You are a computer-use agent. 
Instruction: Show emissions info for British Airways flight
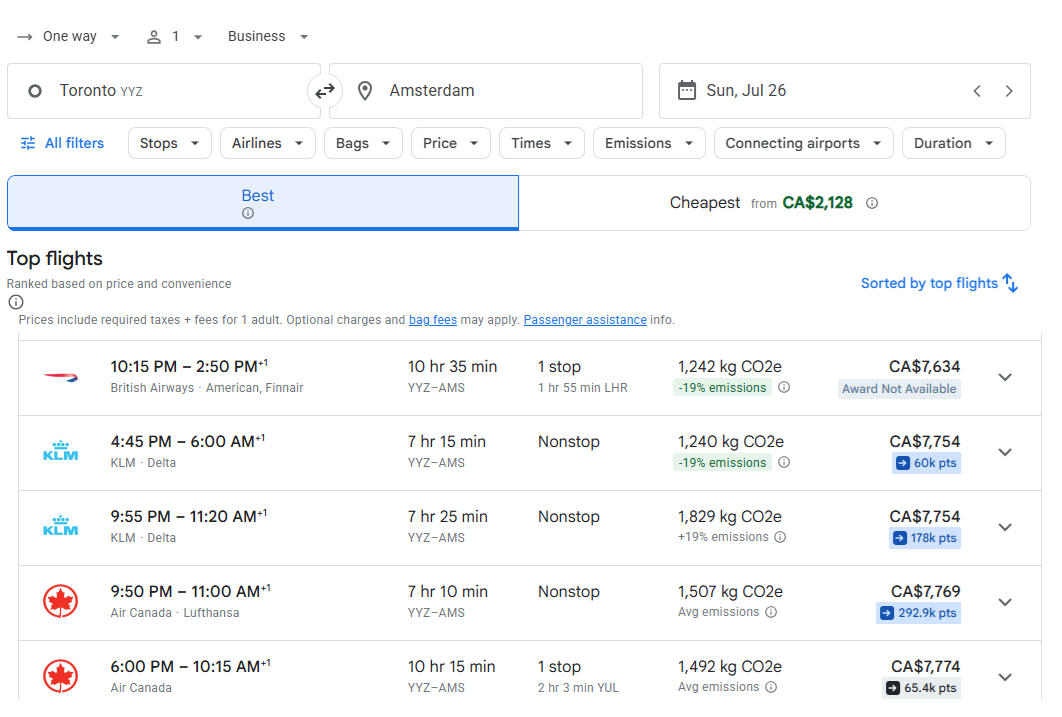pyautogui.click(x=784, y=387)
